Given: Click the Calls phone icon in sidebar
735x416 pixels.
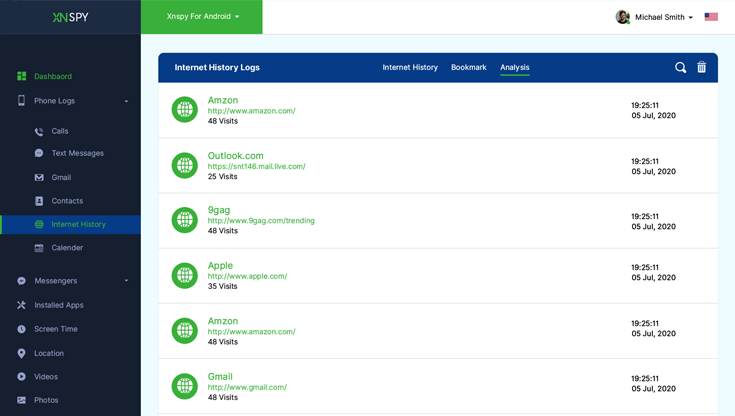Looking at the screenshot, I should click(x=39, y=131).
